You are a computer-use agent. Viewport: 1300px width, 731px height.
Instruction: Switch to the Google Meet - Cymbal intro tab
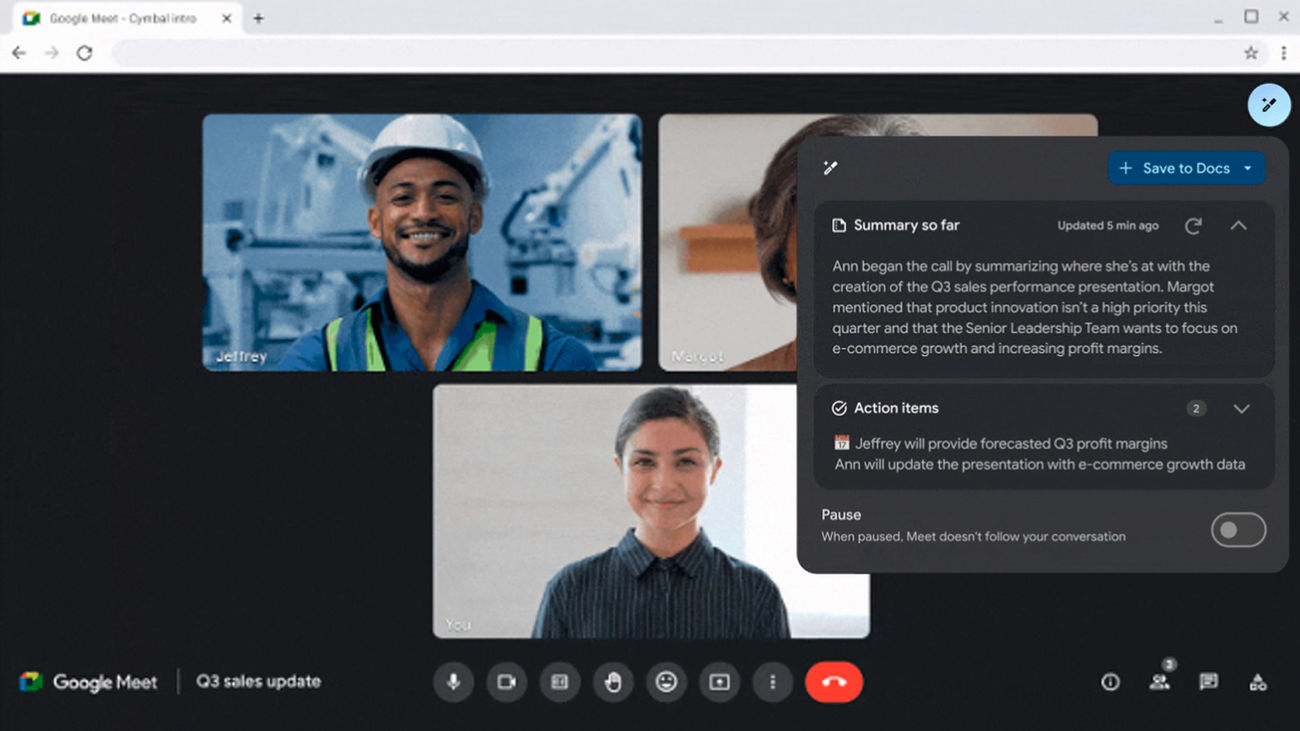tap(120, 17)
